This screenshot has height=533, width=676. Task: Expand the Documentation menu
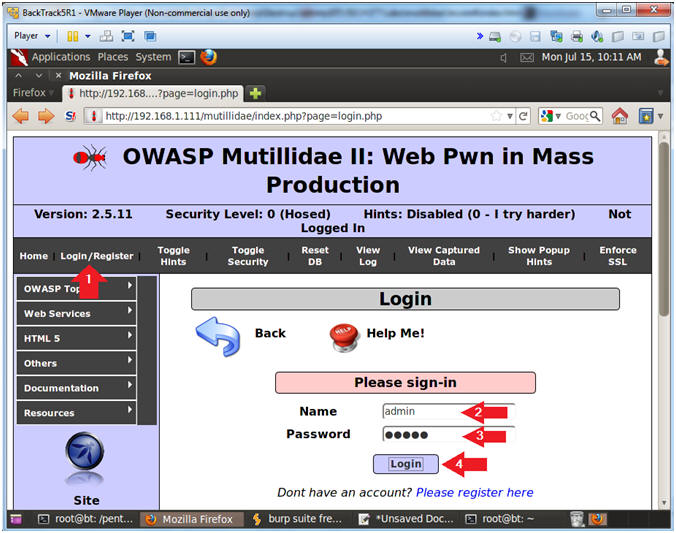click(x=76, y=388)
